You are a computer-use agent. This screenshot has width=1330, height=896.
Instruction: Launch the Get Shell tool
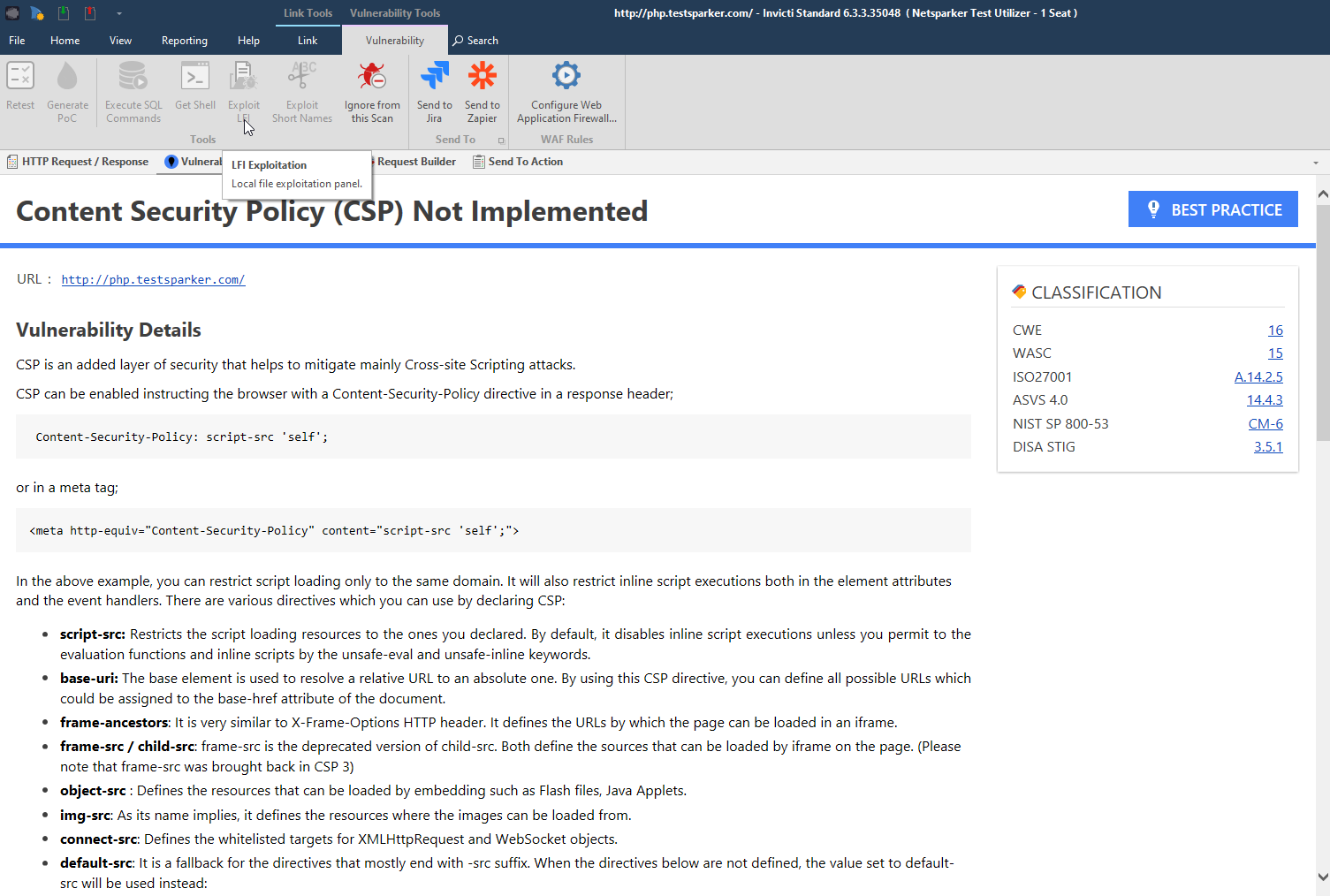tap(195, 87)
